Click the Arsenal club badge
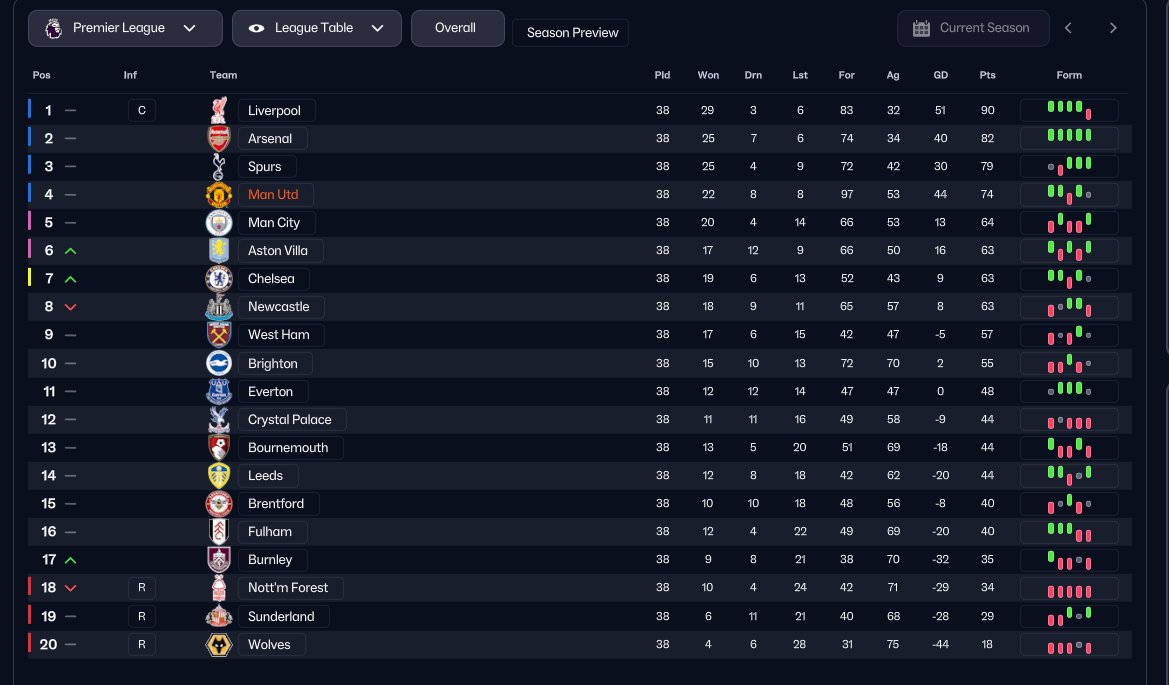Viewport: 1169px width, 685px height. (x=218, y=139)
